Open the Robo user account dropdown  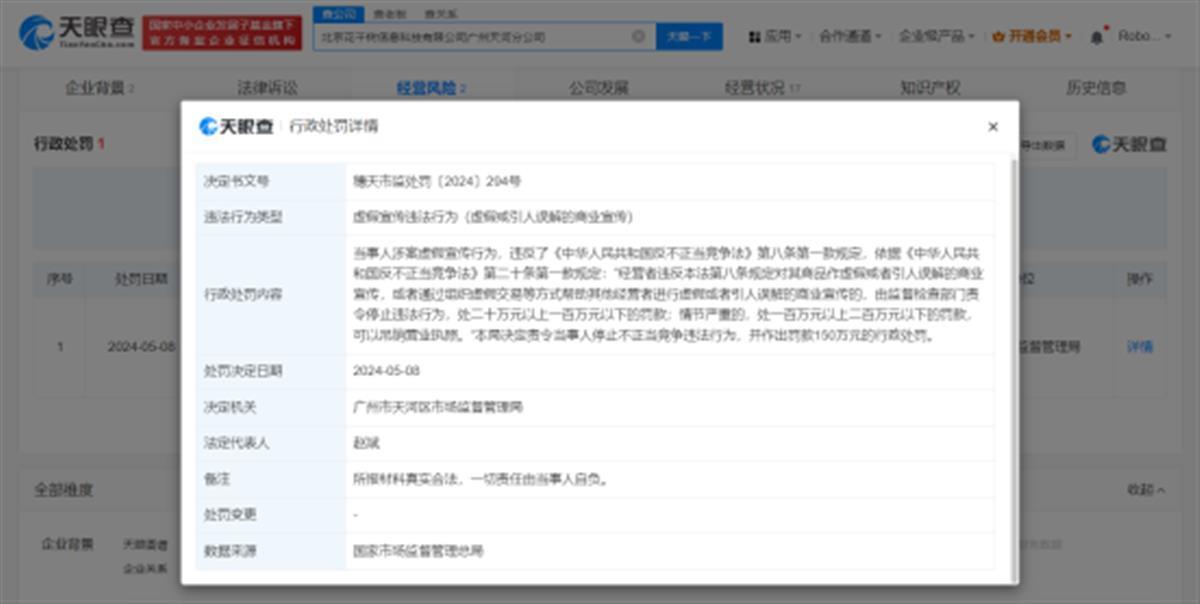1144,37
